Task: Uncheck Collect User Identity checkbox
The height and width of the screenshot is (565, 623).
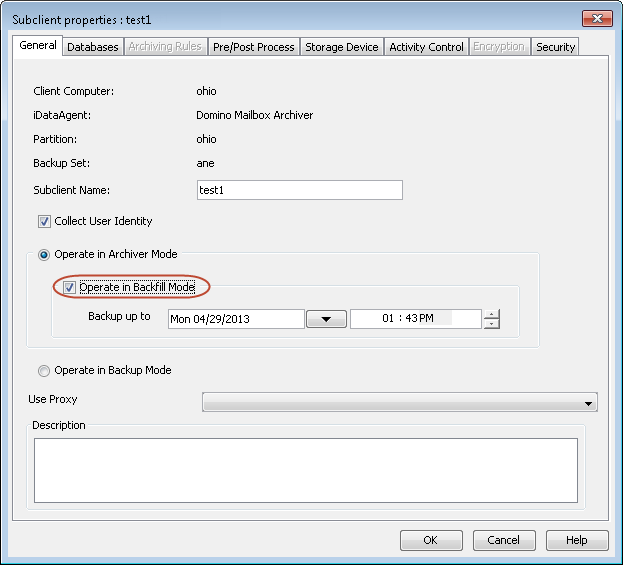Action: 44,221
